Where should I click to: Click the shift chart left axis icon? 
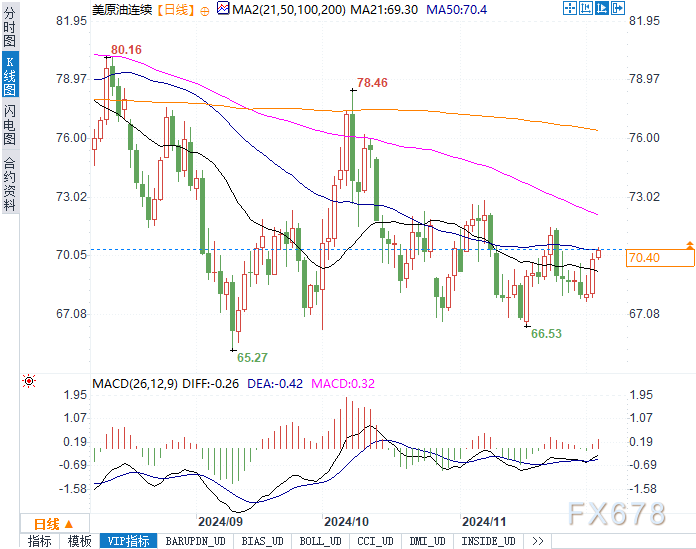pos(585,8)
